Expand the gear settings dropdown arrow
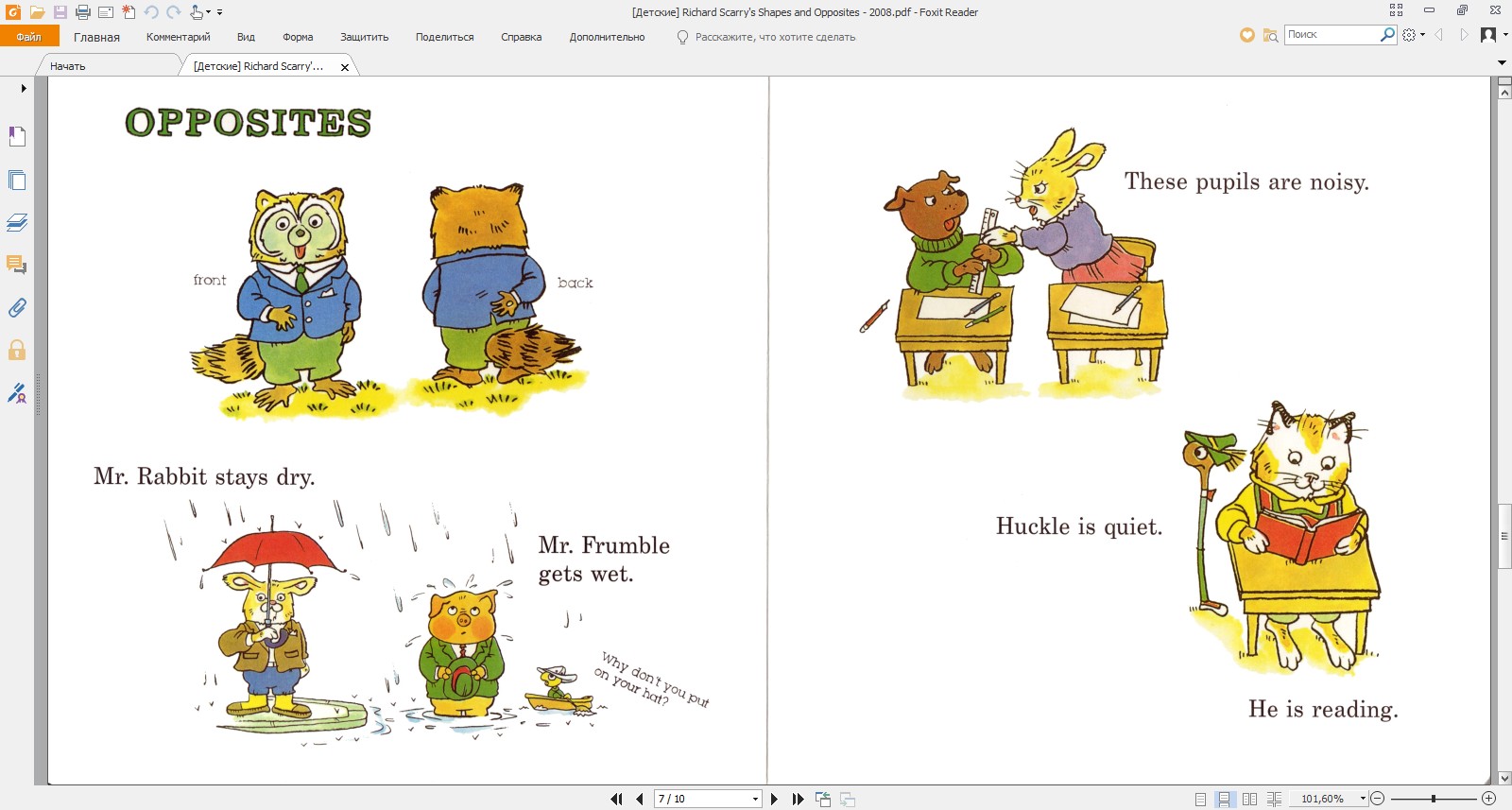The width and height of the screenshot is (1512, 810). click(1422, 35)
